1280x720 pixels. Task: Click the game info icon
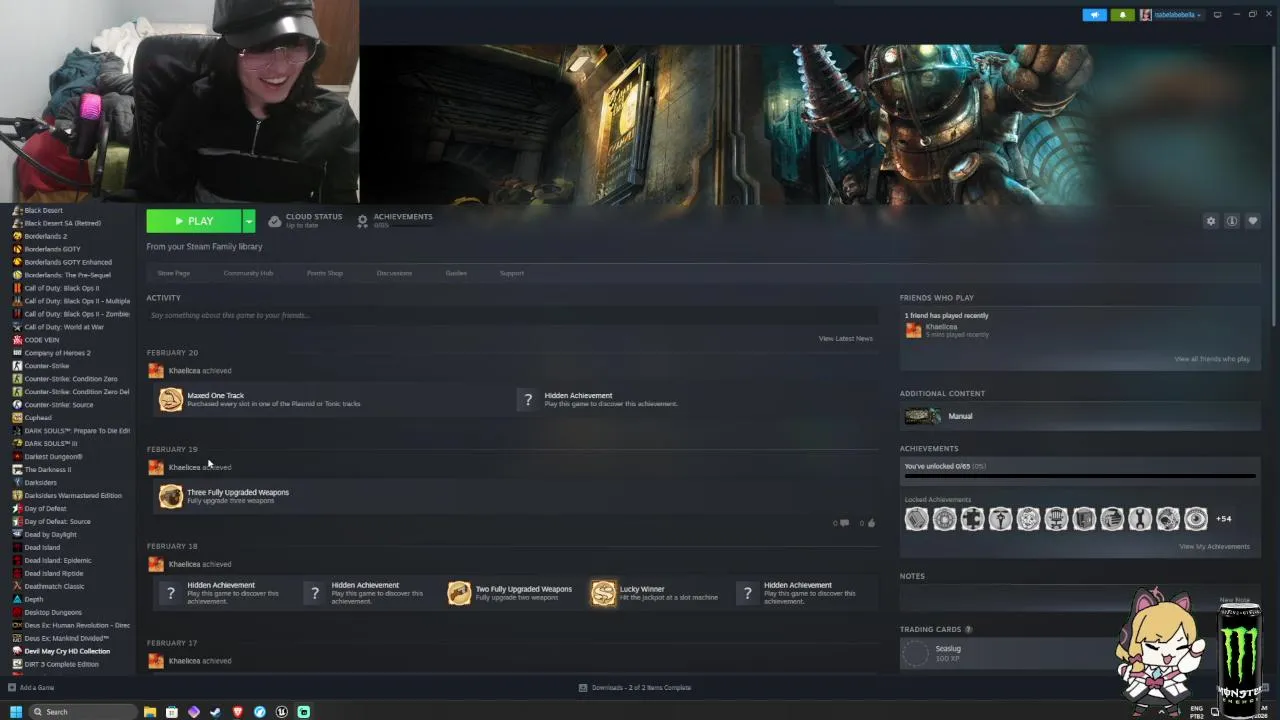click(1232, 221)
